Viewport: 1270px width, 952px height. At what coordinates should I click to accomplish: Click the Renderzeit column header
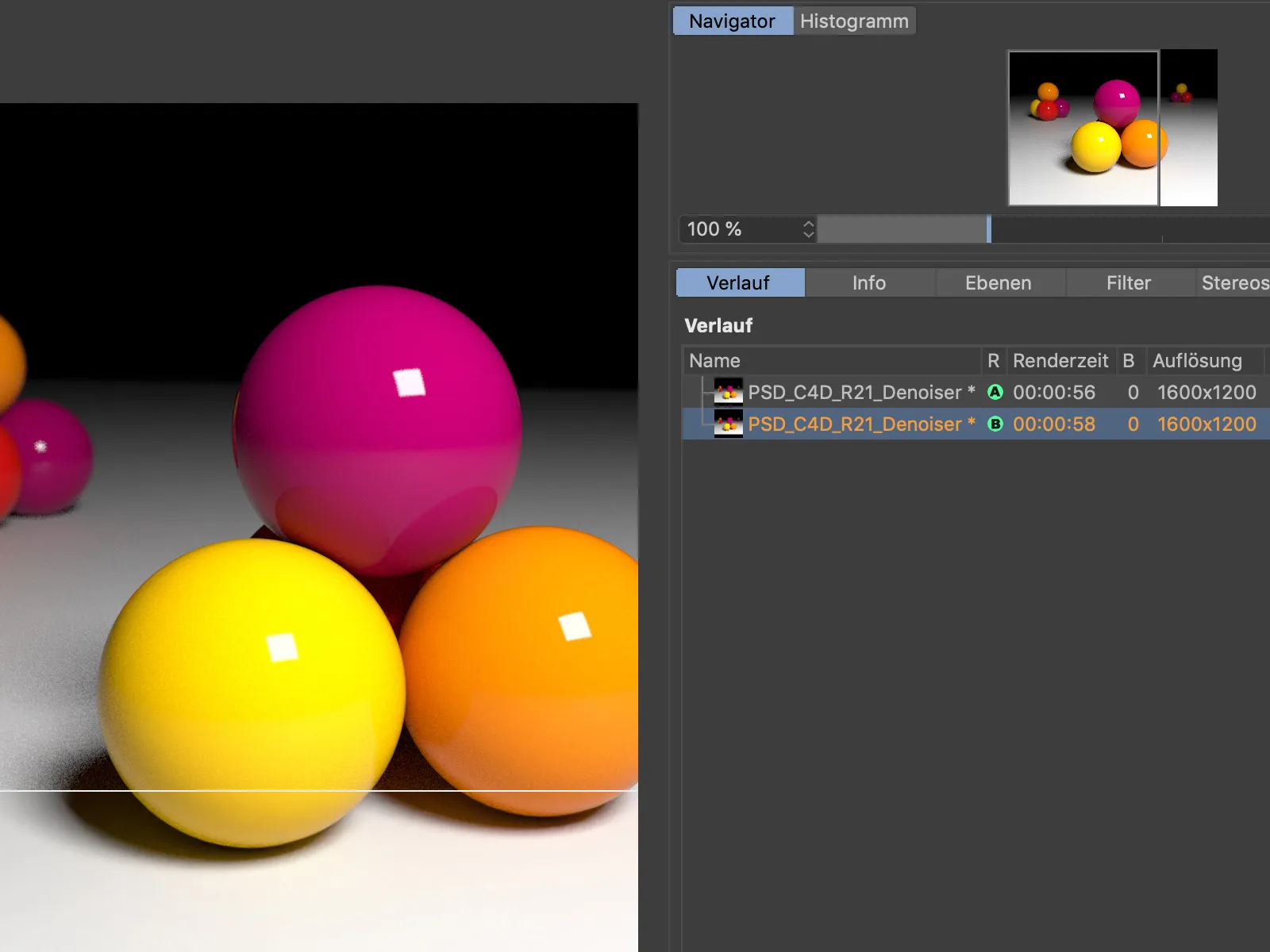coord(1061,361)
